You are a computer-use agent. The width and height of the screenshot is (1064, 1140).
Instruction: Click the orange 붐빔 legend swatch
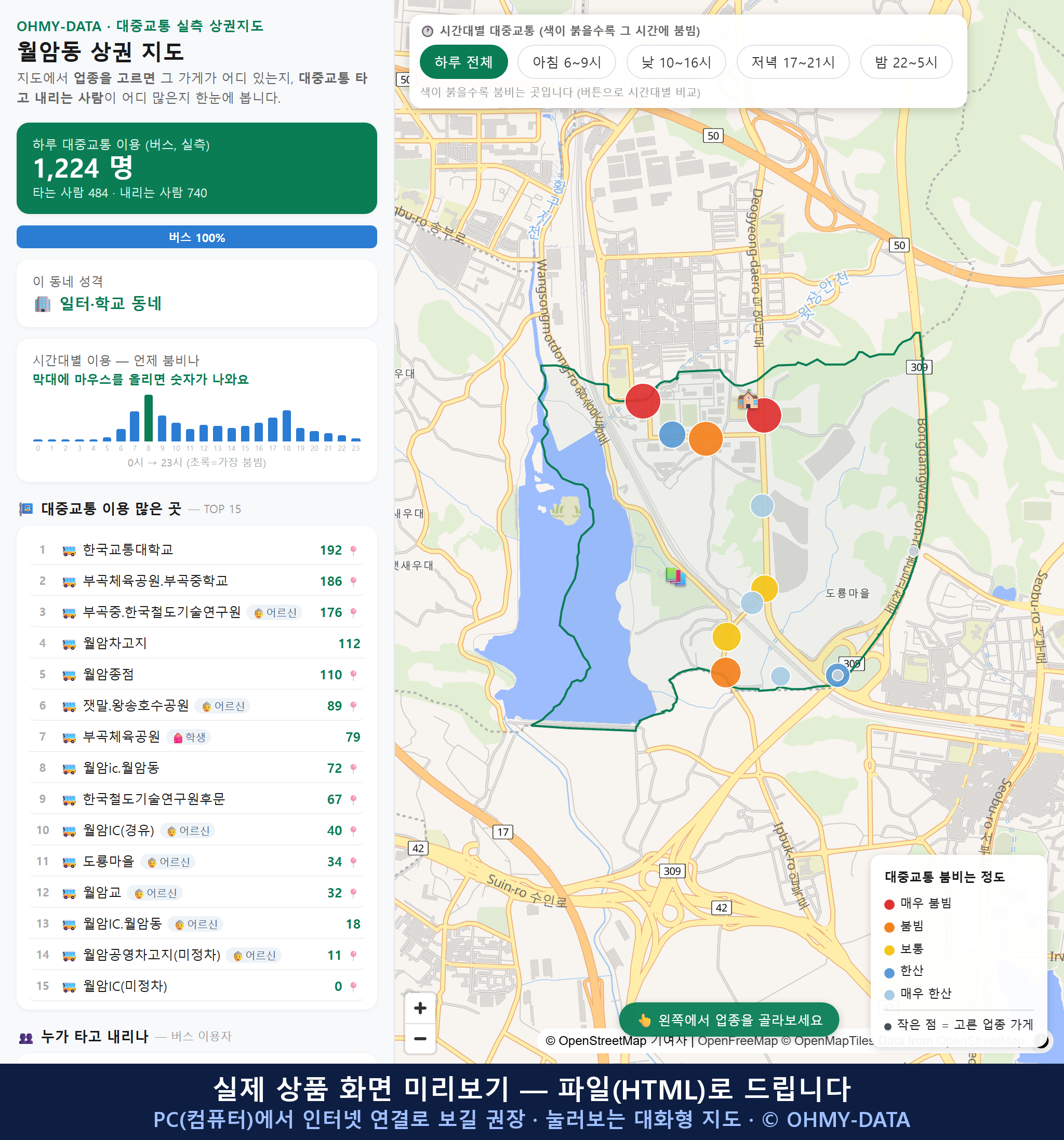[x=889, y=927]
